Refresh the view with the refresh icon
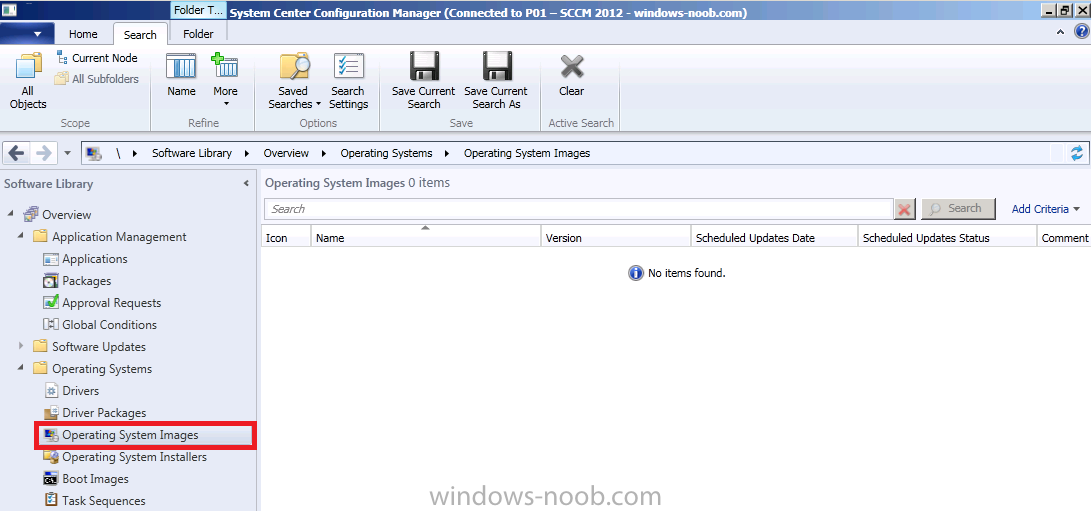The image size is (1091, 511). pos(1077,153)
